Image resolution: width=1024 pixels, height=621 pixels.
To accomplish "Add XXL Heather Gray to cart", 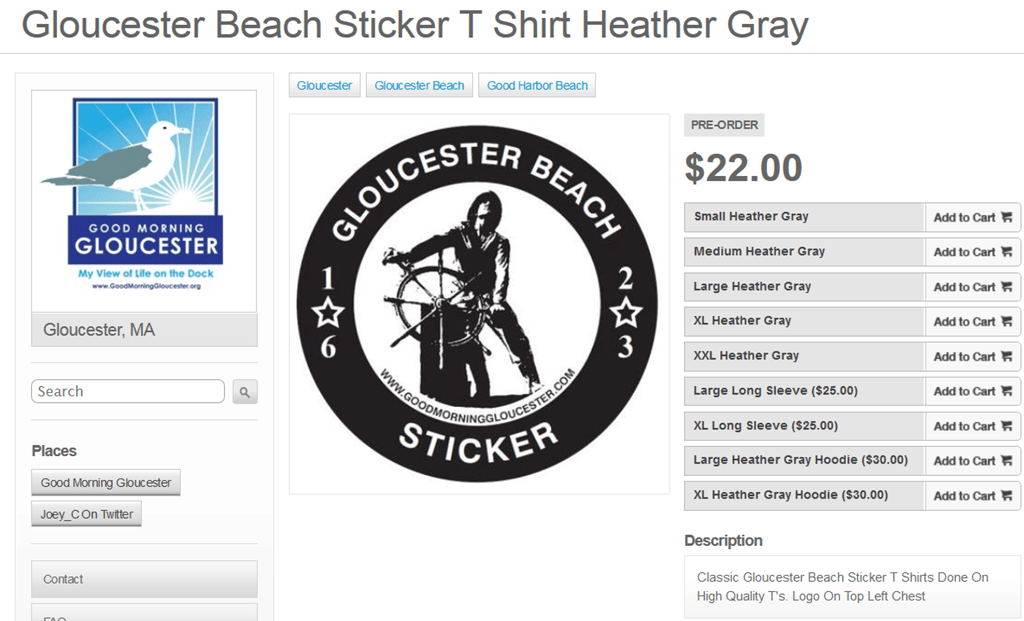I will [x=972, y=357].
